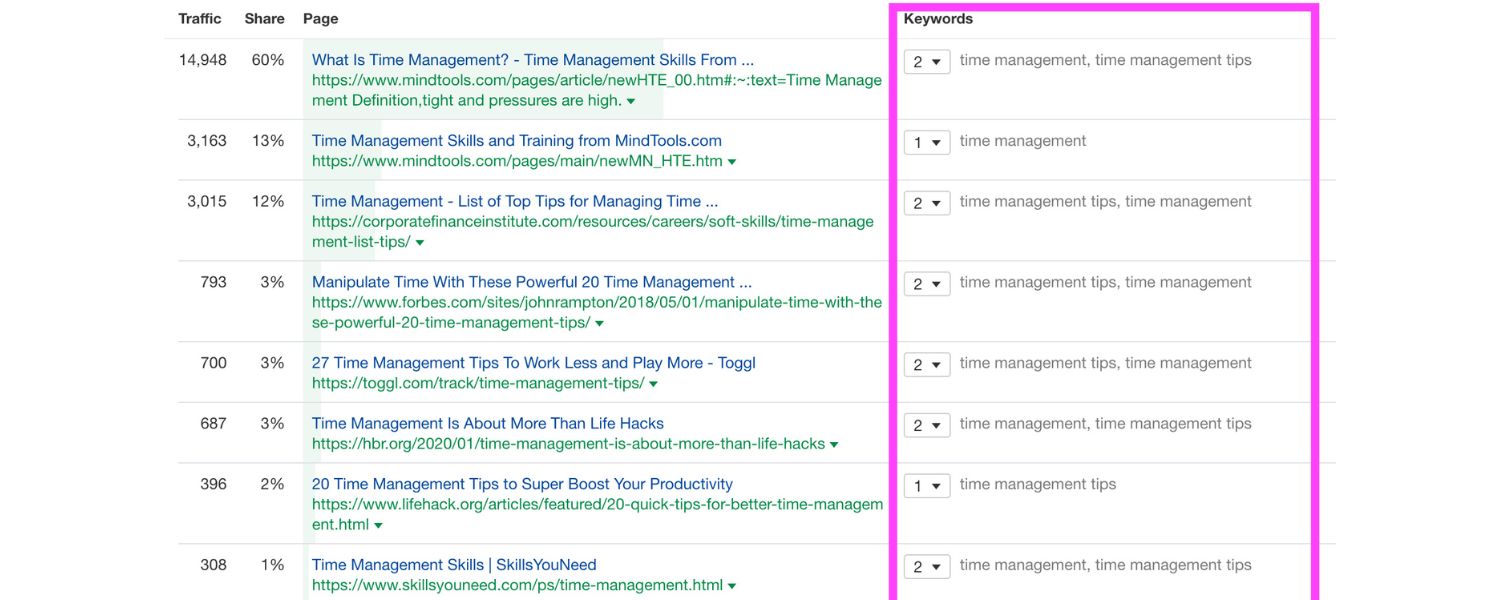This screenshot has height=600, width=1500.
Task: Click the Share column header
Action: tap(264, 18)
